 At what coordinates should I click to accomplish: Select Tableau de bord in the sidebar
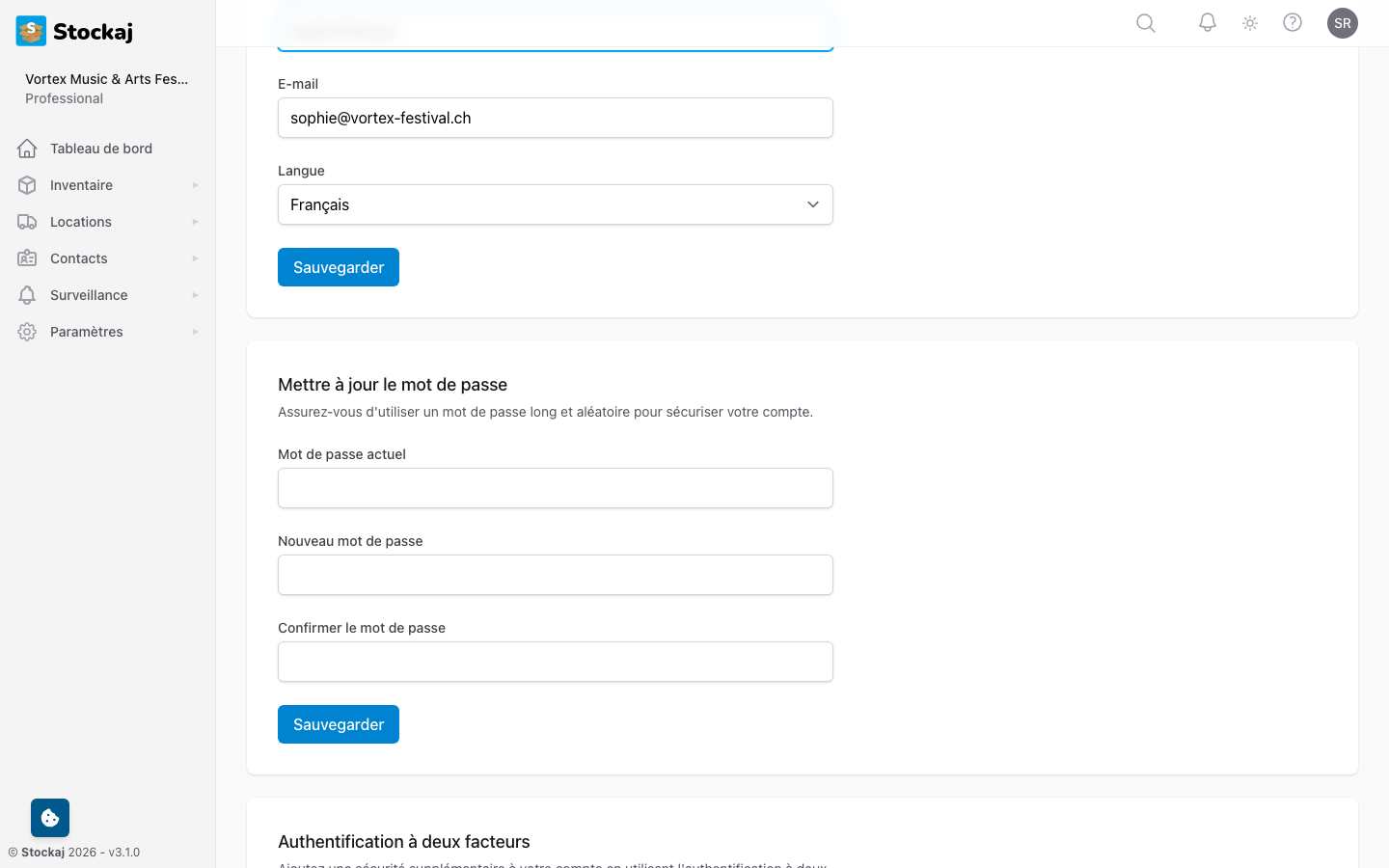(x=100, y=148)
